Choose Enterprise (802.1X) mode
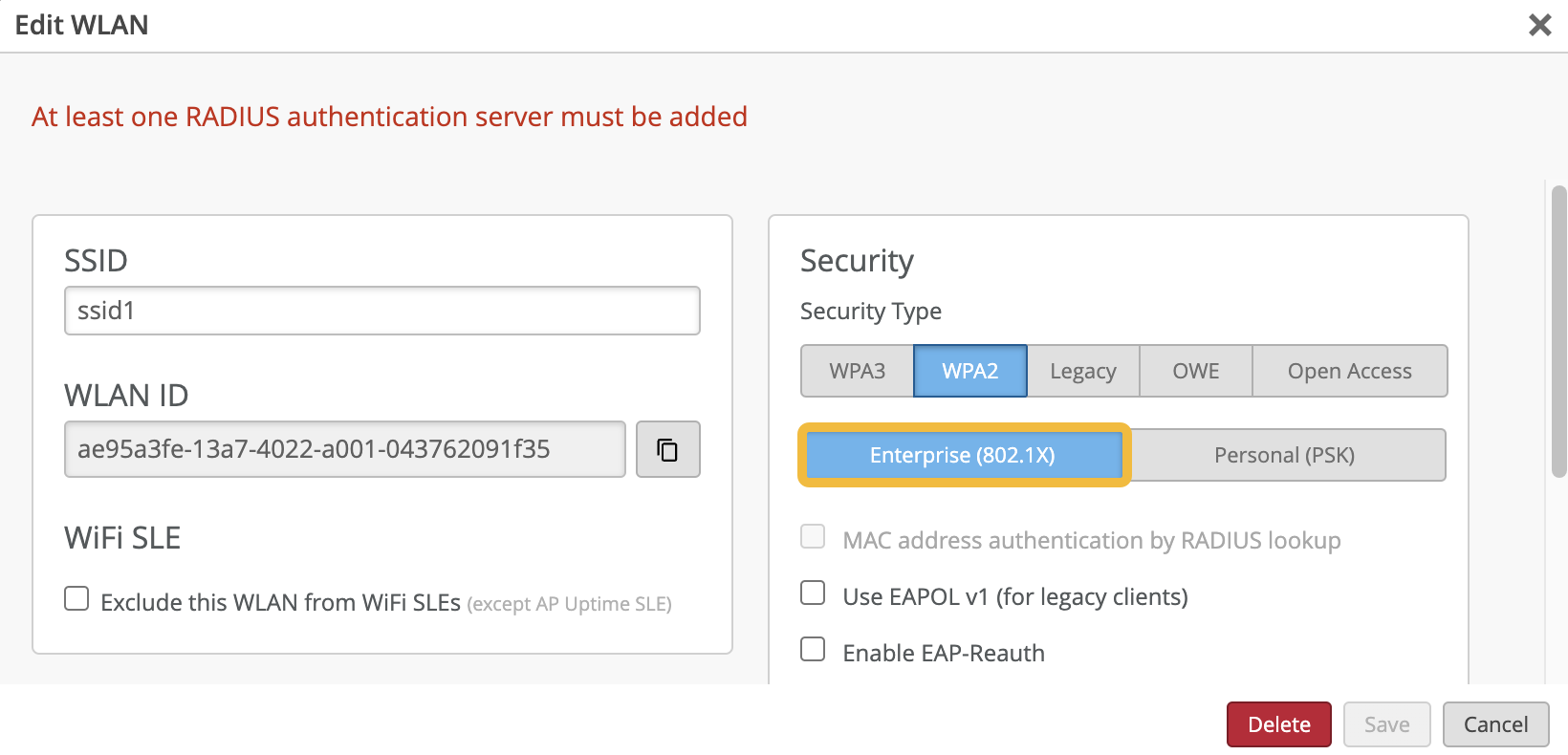Image resolution: width=1568 pixels, height=755 pixels. pyautogui.click(x=963, y=455)
